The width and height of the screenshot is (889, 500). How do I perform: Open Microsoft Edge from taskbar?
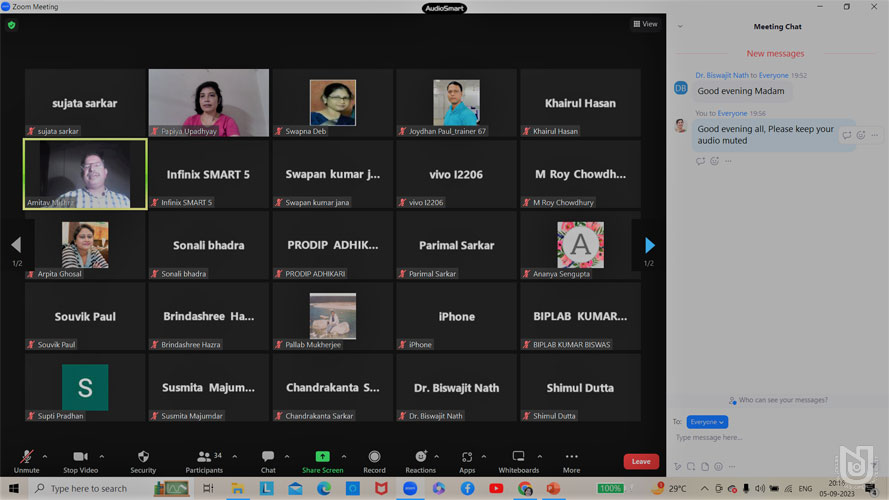tap(324, 488)
